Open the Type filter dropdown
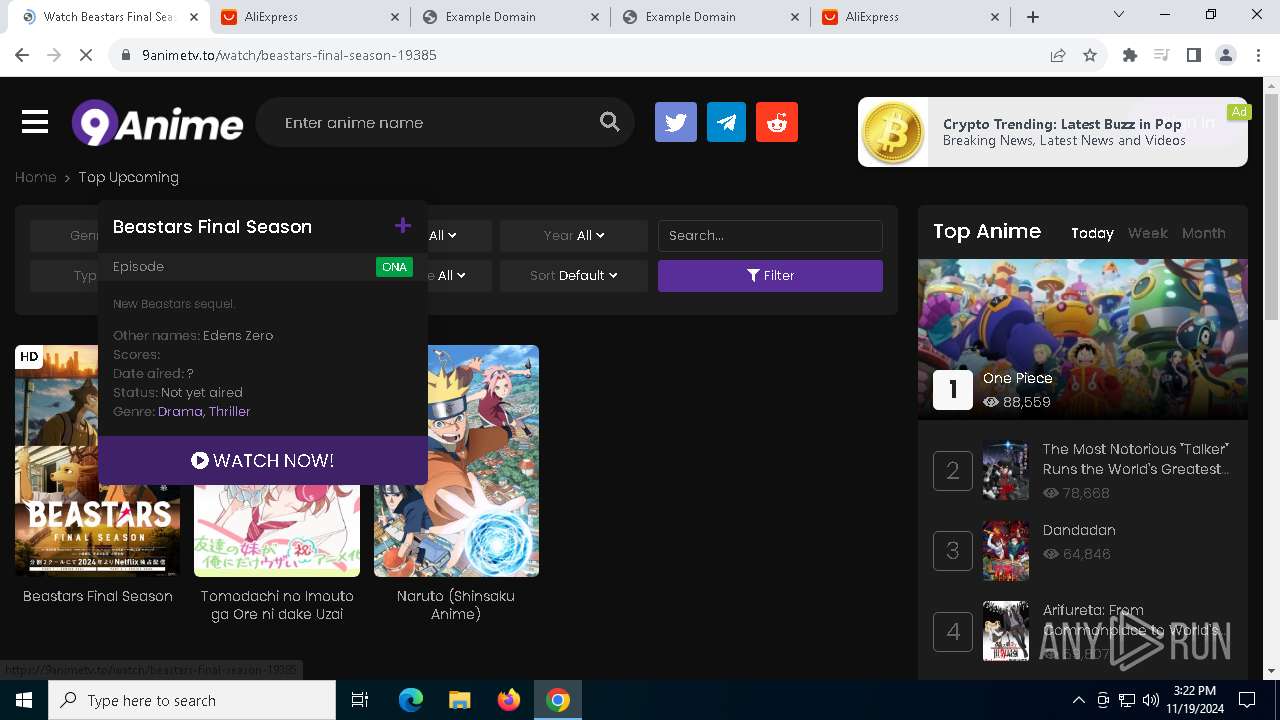This screenshot has width=1280, height=720. (65, 275)
